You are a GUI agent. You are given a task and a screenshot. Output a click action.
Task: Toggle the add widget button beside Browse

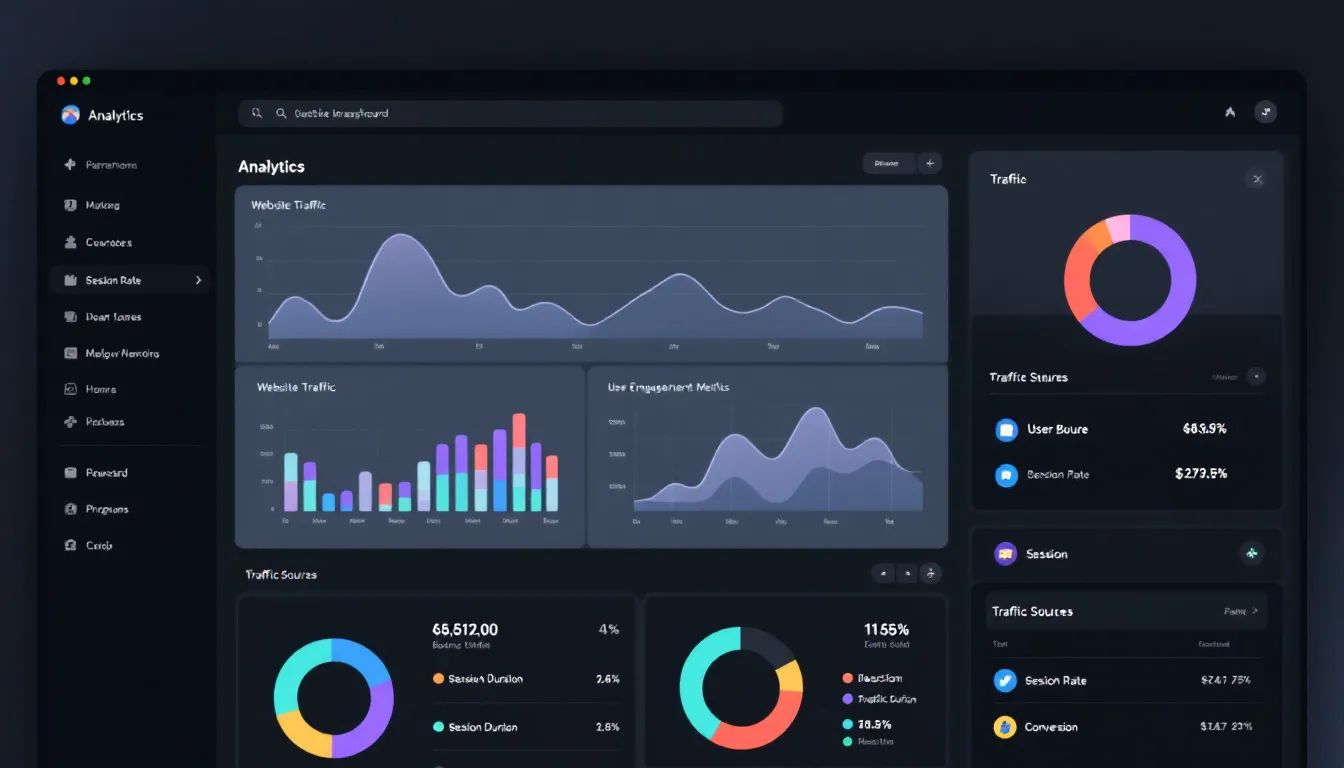[x=930, y=162]
